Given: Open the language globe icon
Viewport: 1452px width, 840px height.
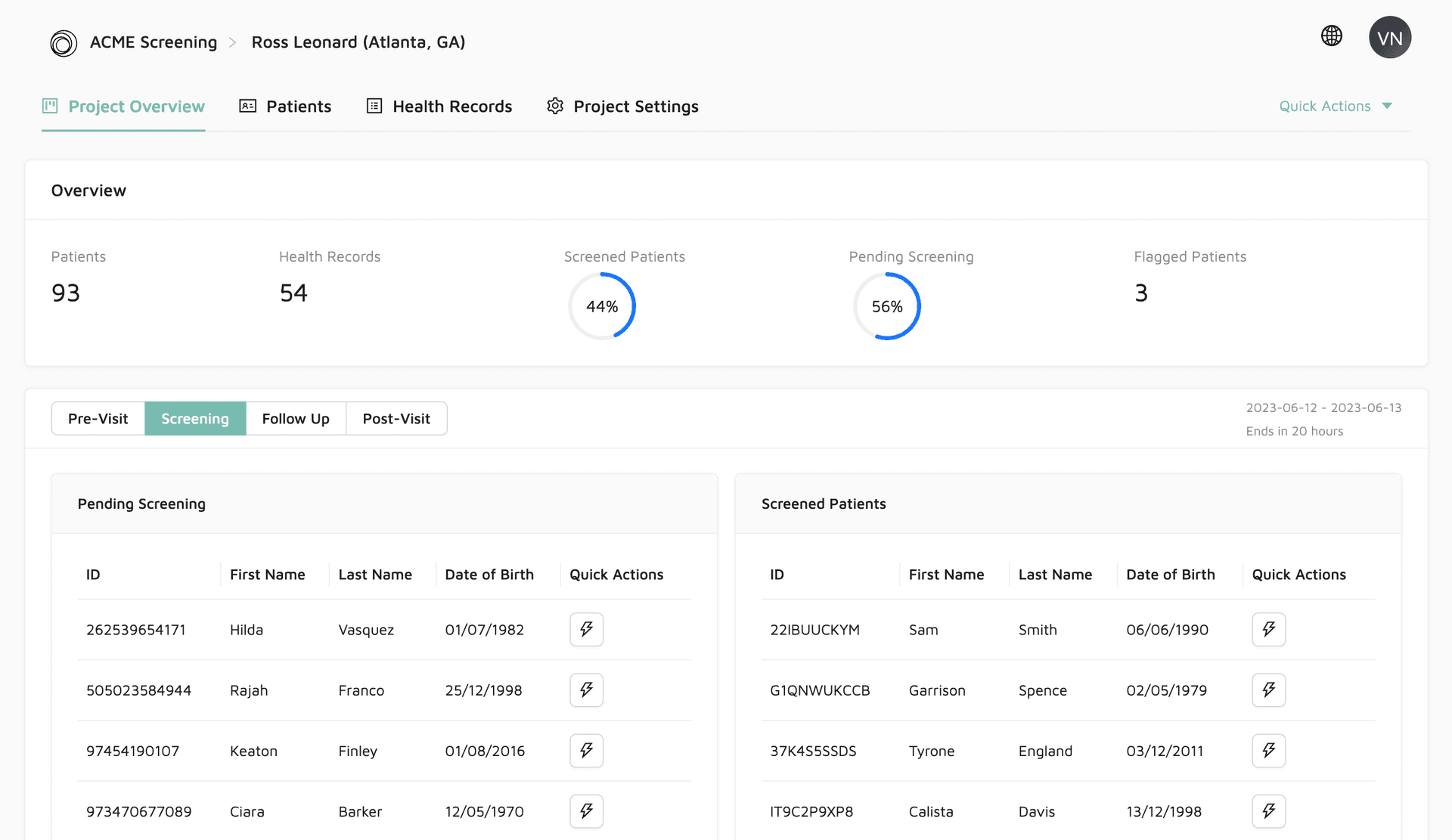Looking at the screenshot, I should coord(1332,36).
